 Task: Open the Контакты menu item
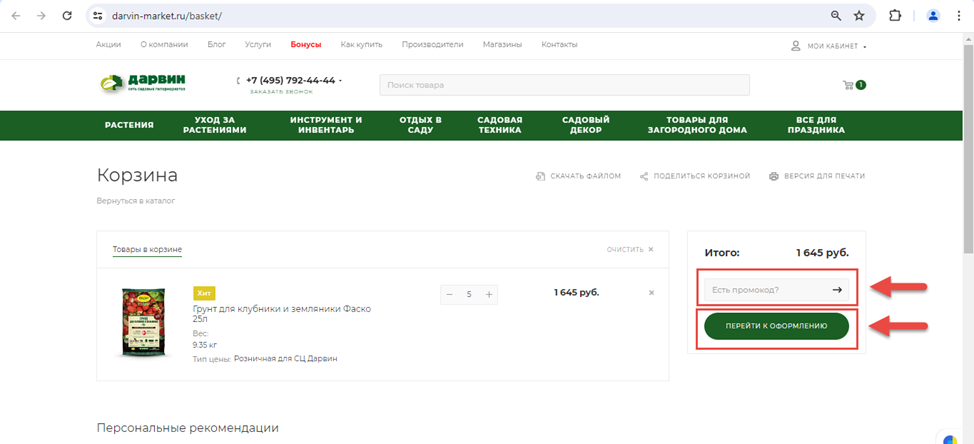click(x=560, y=45)
